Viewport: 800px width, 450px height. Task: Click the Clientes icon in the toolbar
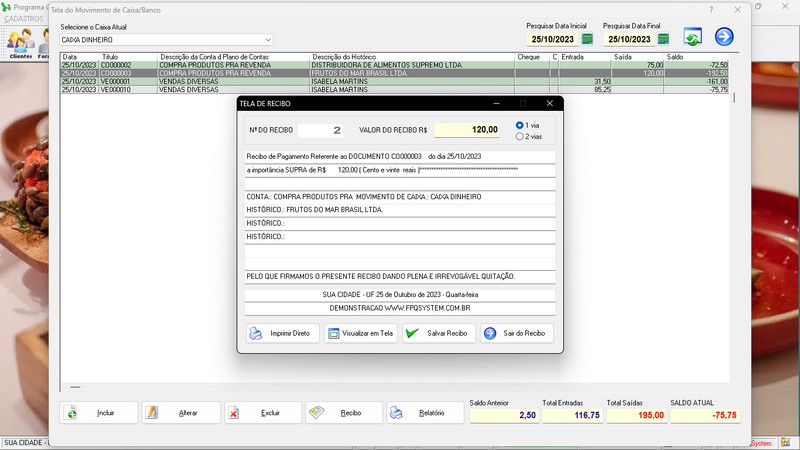tap(20, 43)
